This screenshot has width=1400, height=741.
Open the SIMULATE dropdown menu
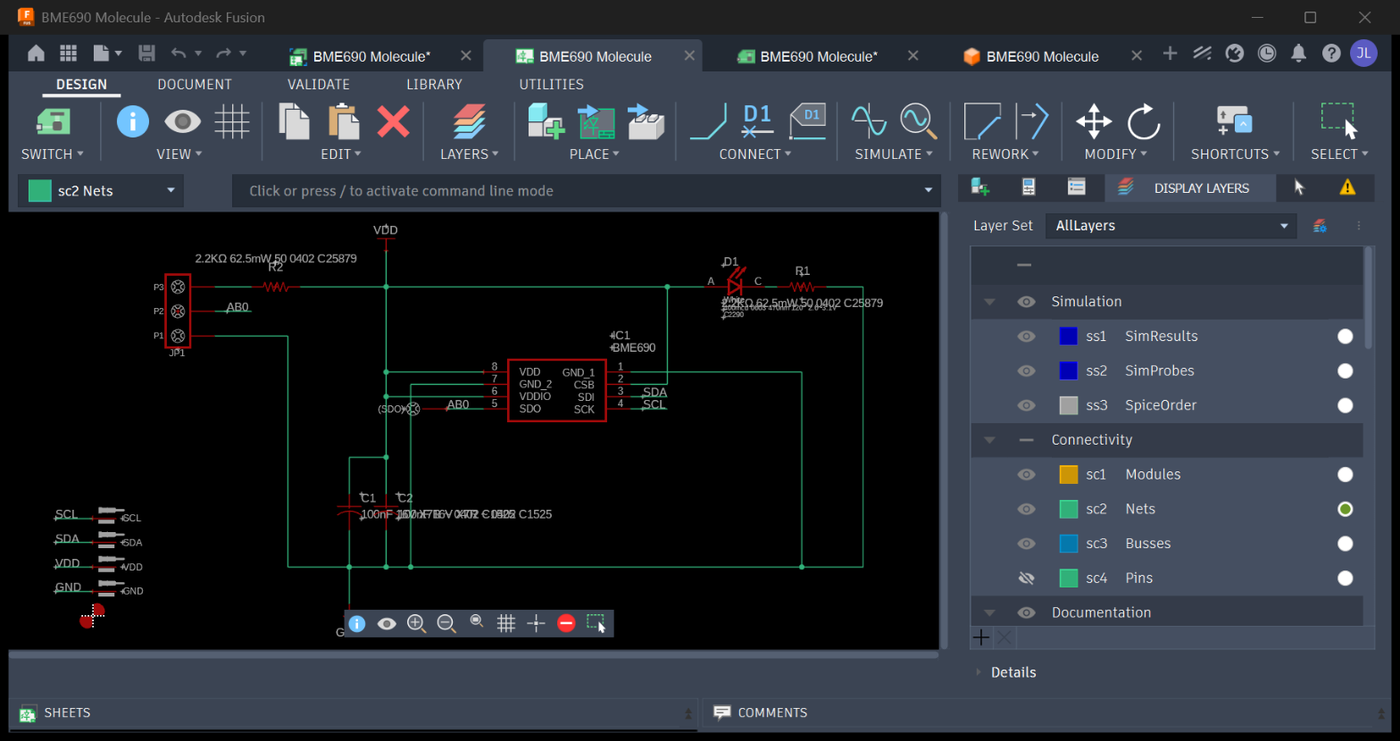[894, 154]
